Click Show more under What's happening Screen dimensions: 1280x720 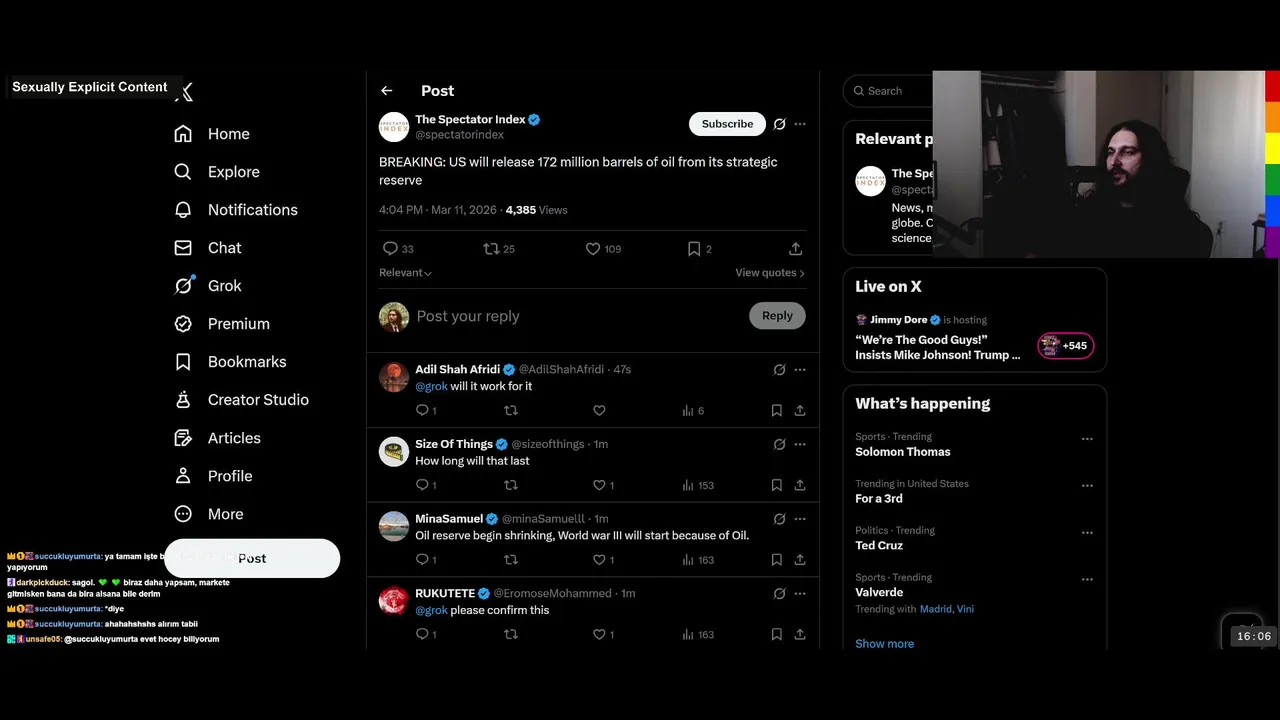point(884,644)
